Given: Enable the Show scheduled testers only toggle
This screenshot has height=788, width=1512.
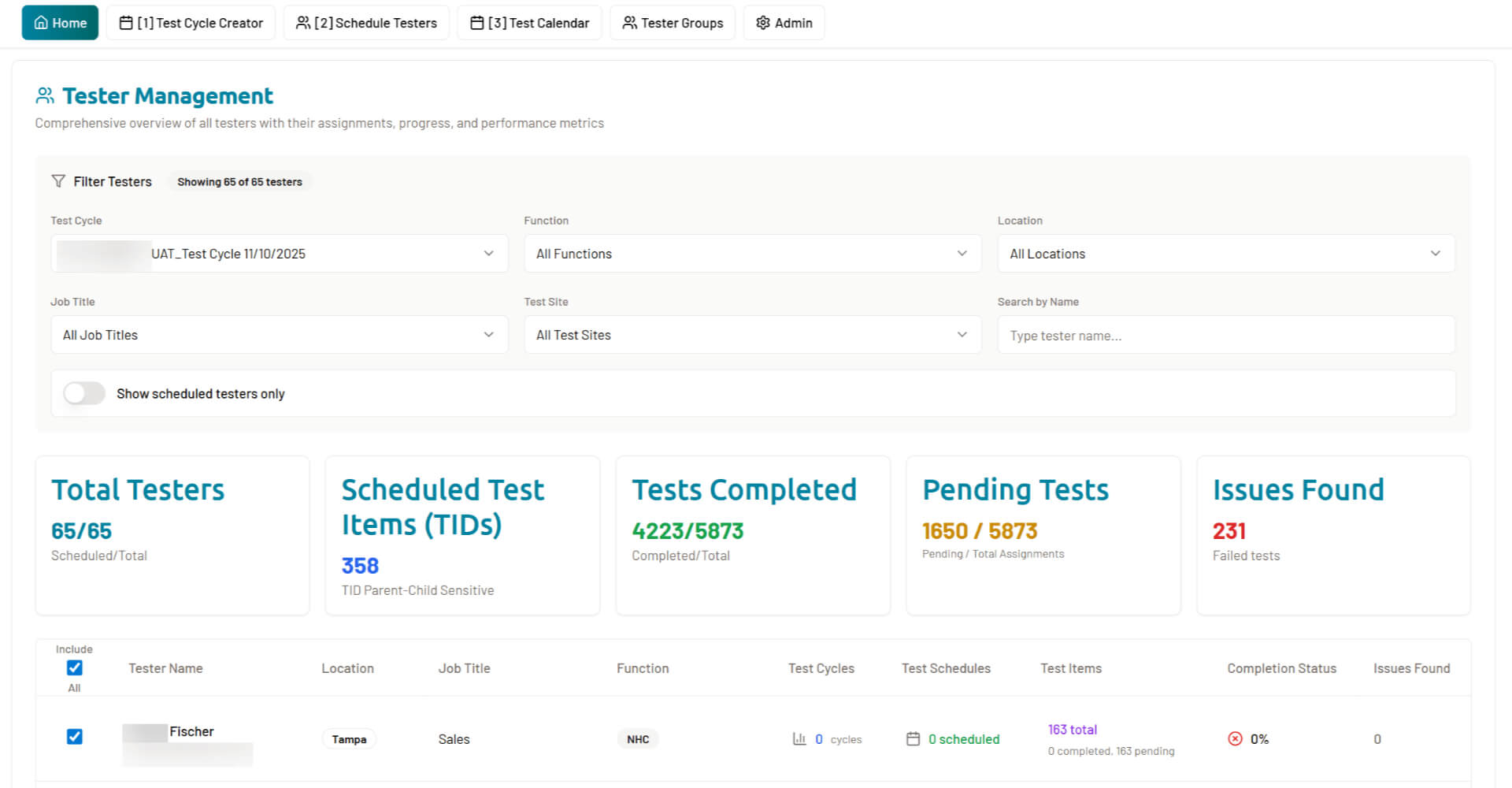Looking at the screenshot, I should coord(83,393).
